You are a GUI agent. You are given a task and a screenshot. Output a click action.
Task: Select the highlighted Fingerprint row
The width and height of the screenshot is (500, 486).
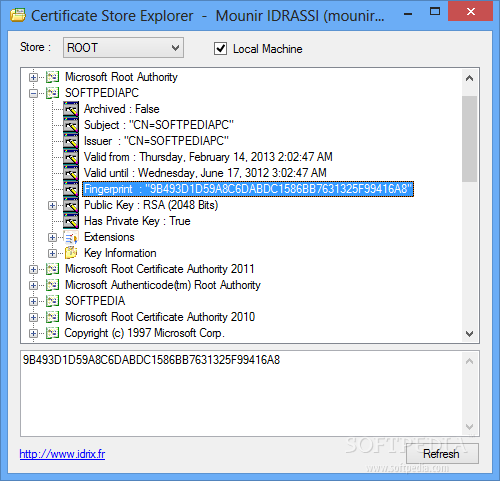[248, 189]
